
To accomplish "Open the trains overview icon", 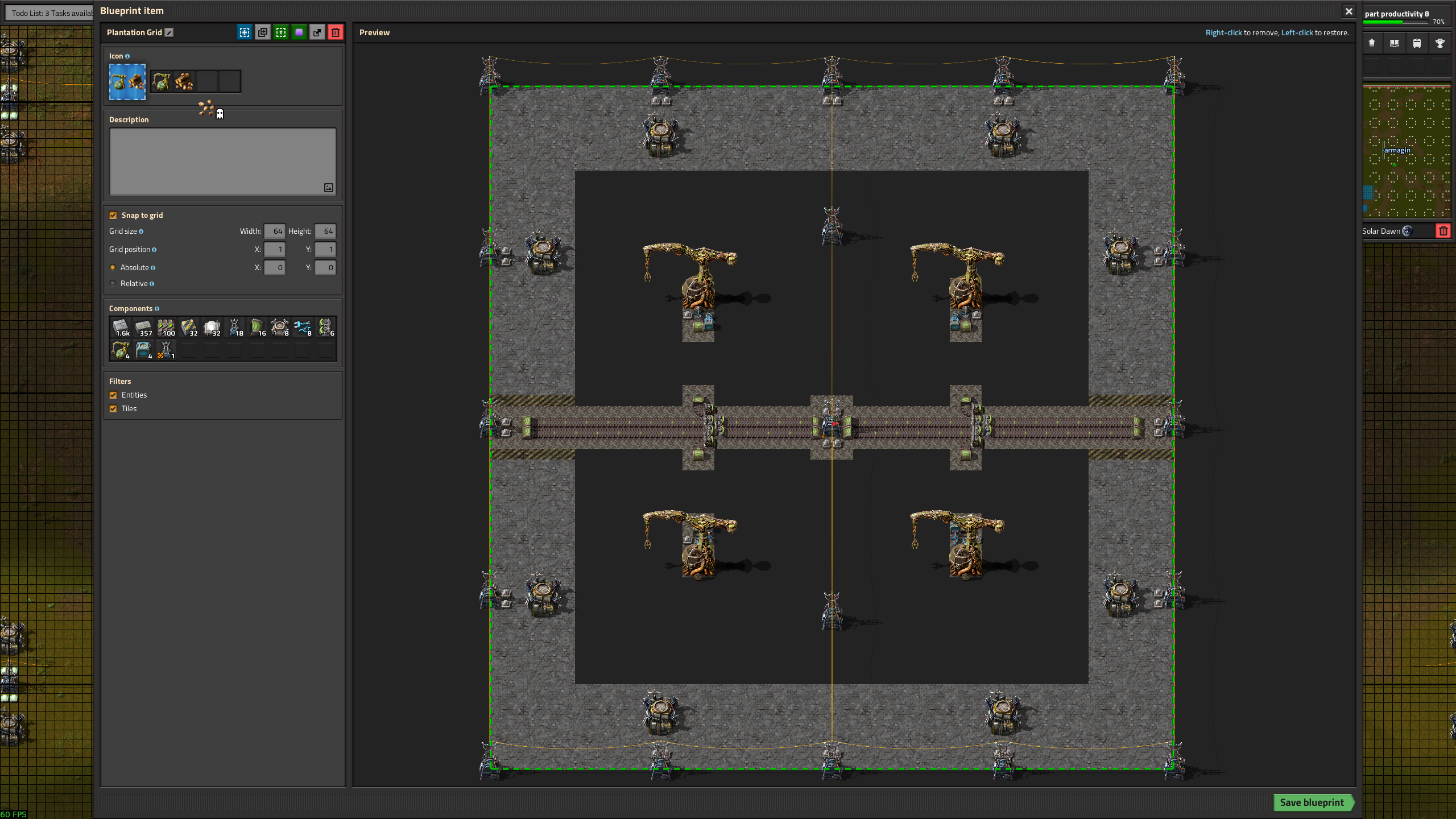I will [x=1417, y=43].
